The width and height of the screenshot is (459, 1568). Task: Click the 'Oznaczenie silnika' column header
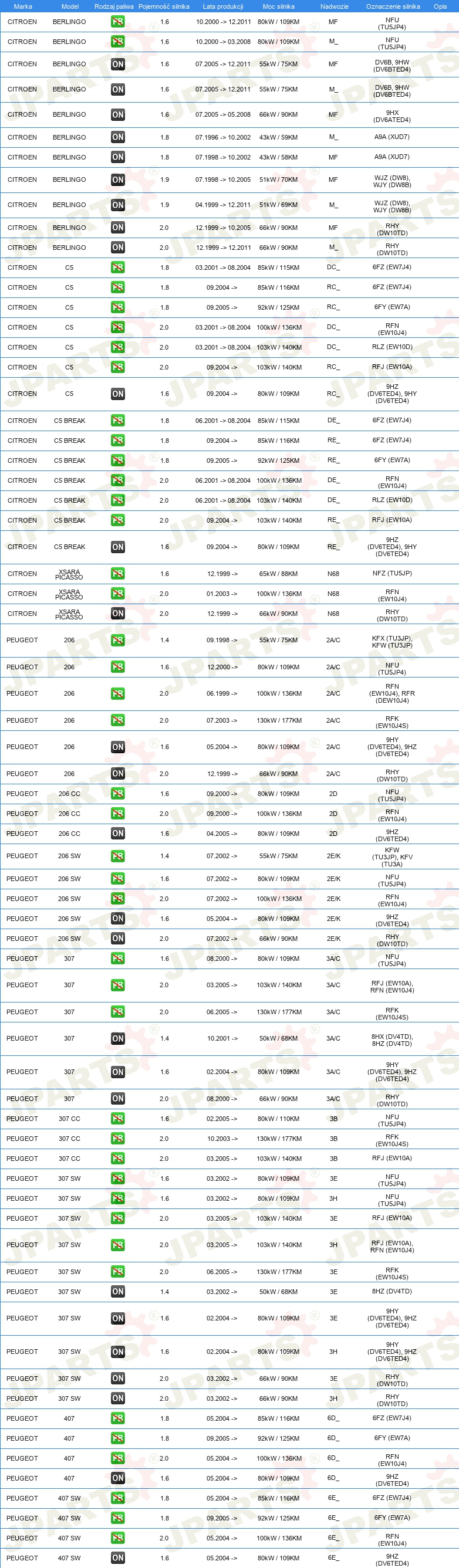pos(393,6)
